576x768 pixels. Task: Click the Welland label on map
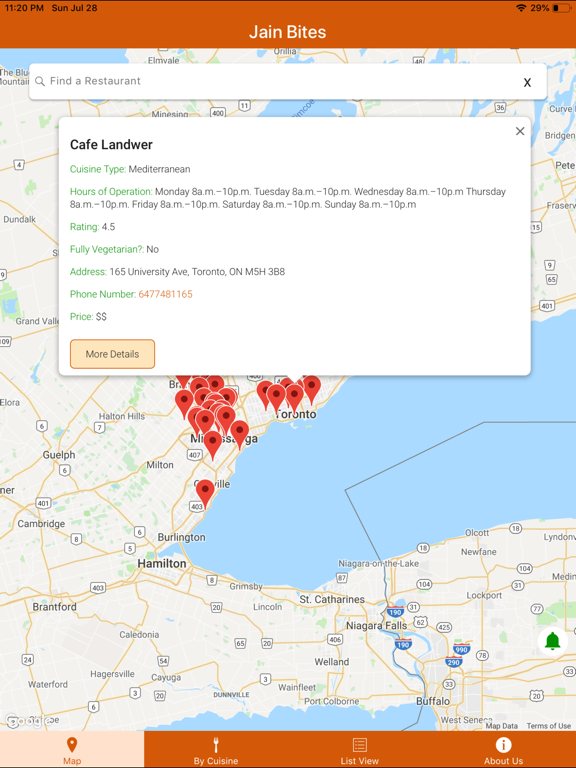tap(332, 662)
